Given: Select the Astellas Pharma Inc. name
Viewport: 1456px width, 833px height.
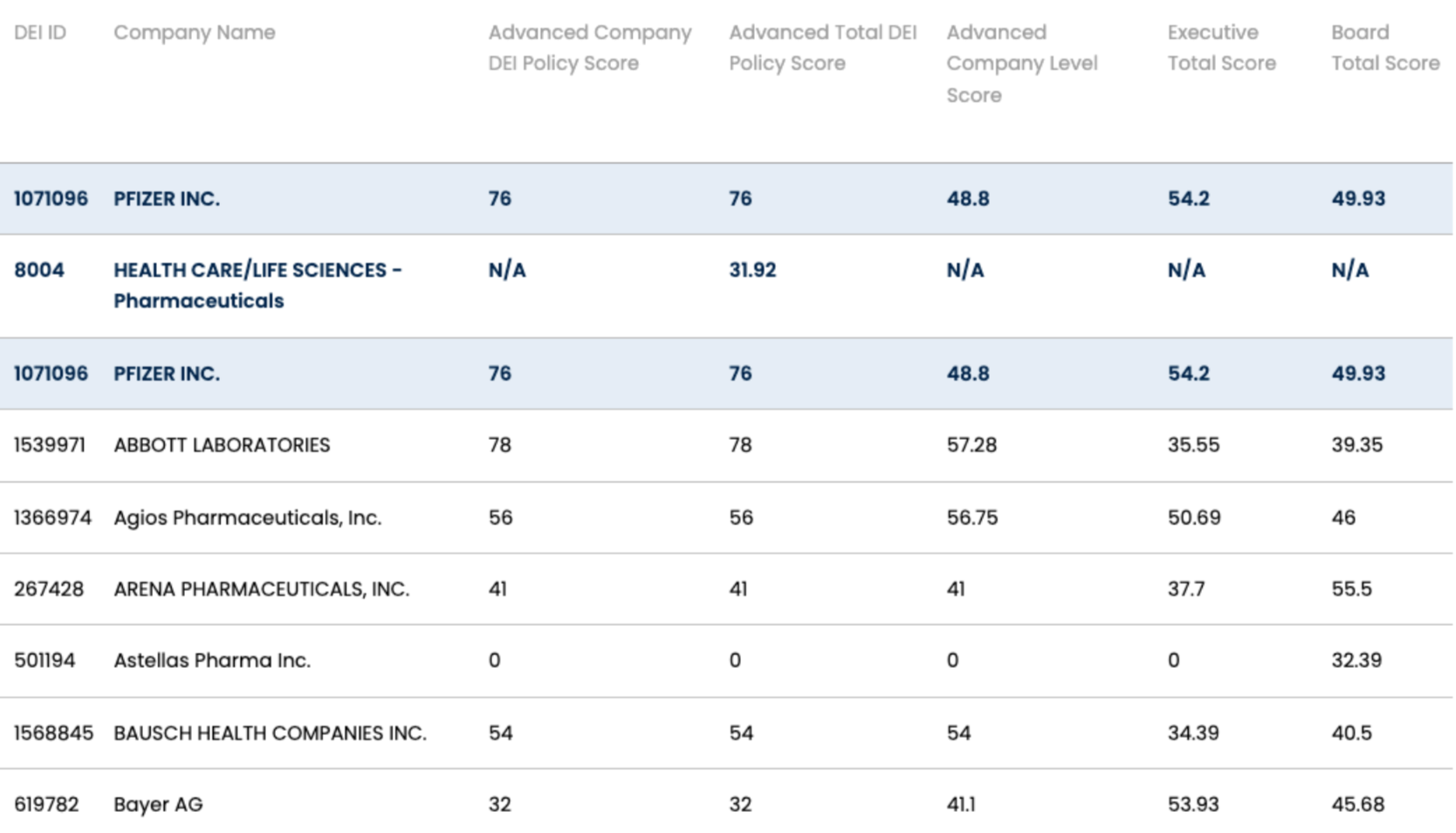Looking at the screenshot, I should click(x=212, y=661).
